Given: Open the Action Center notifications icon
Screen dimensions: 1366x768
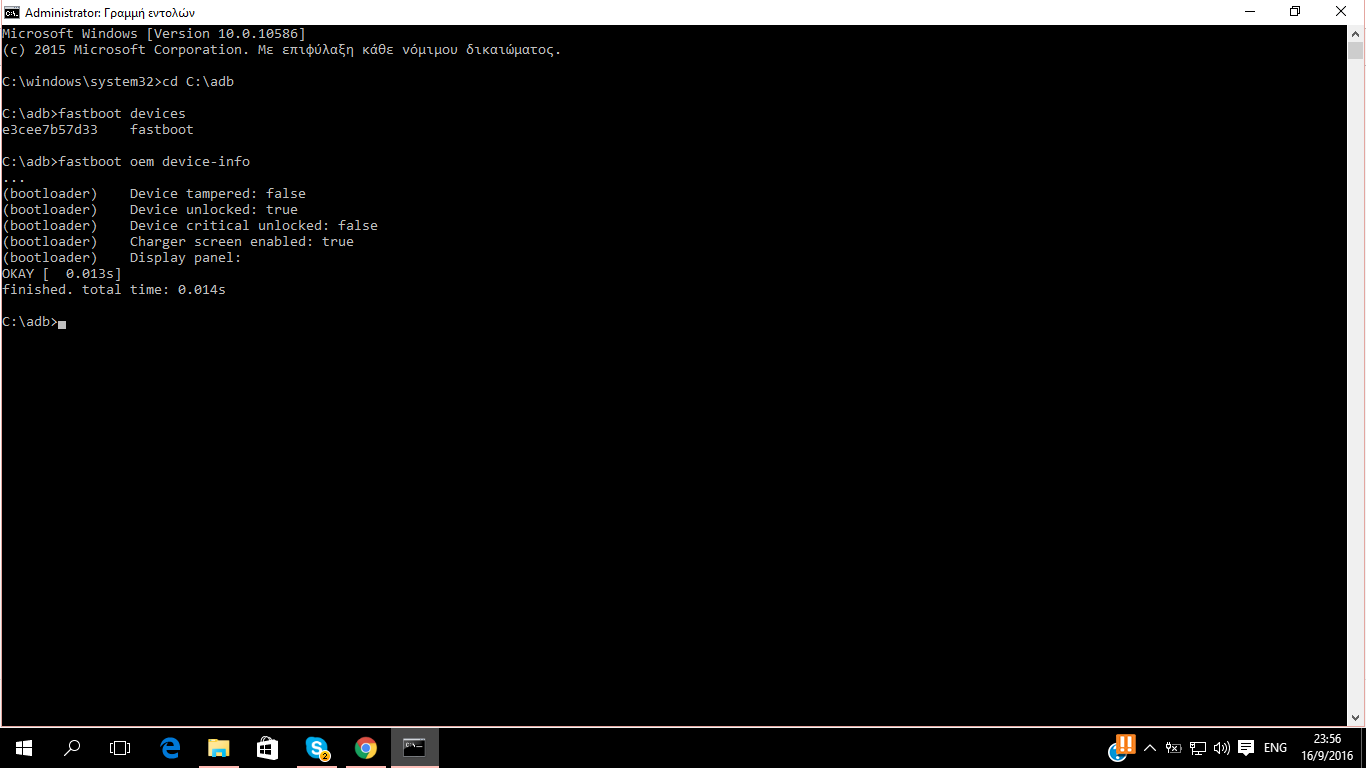Looking at the screenshot, I should pos(1246,748).
